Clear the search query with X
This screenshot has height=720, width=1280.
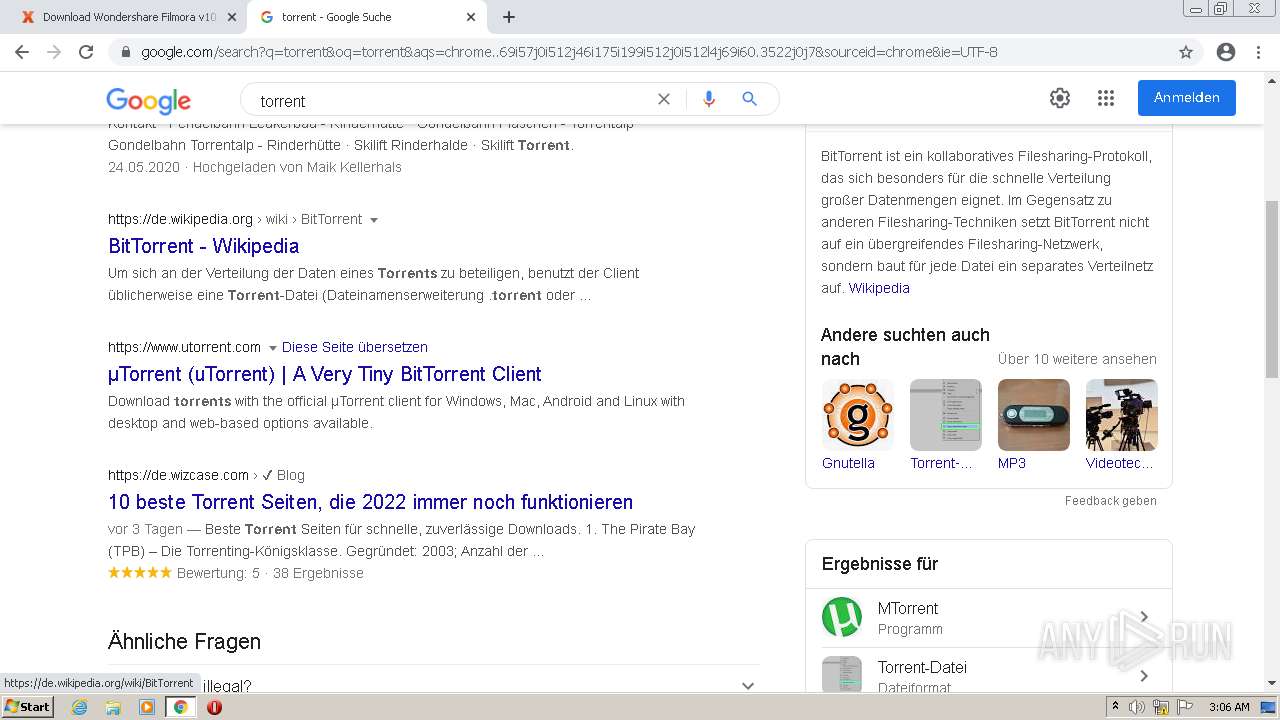[x=663, y=99]
